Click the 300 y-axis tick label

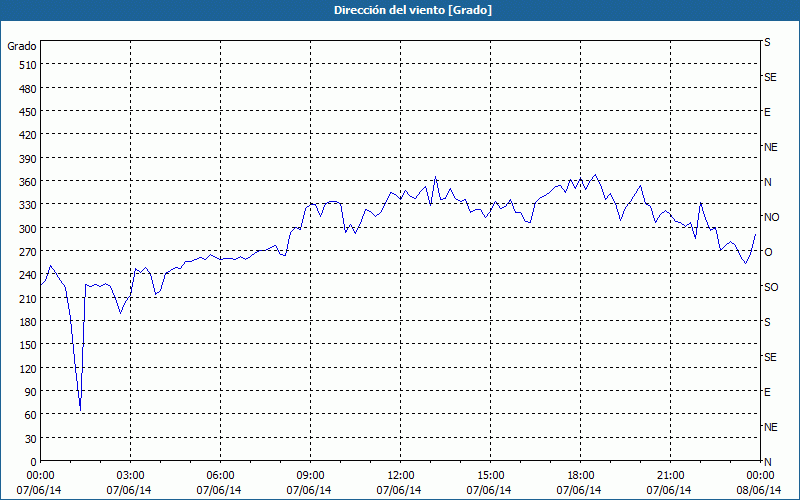tap(29, 229)
